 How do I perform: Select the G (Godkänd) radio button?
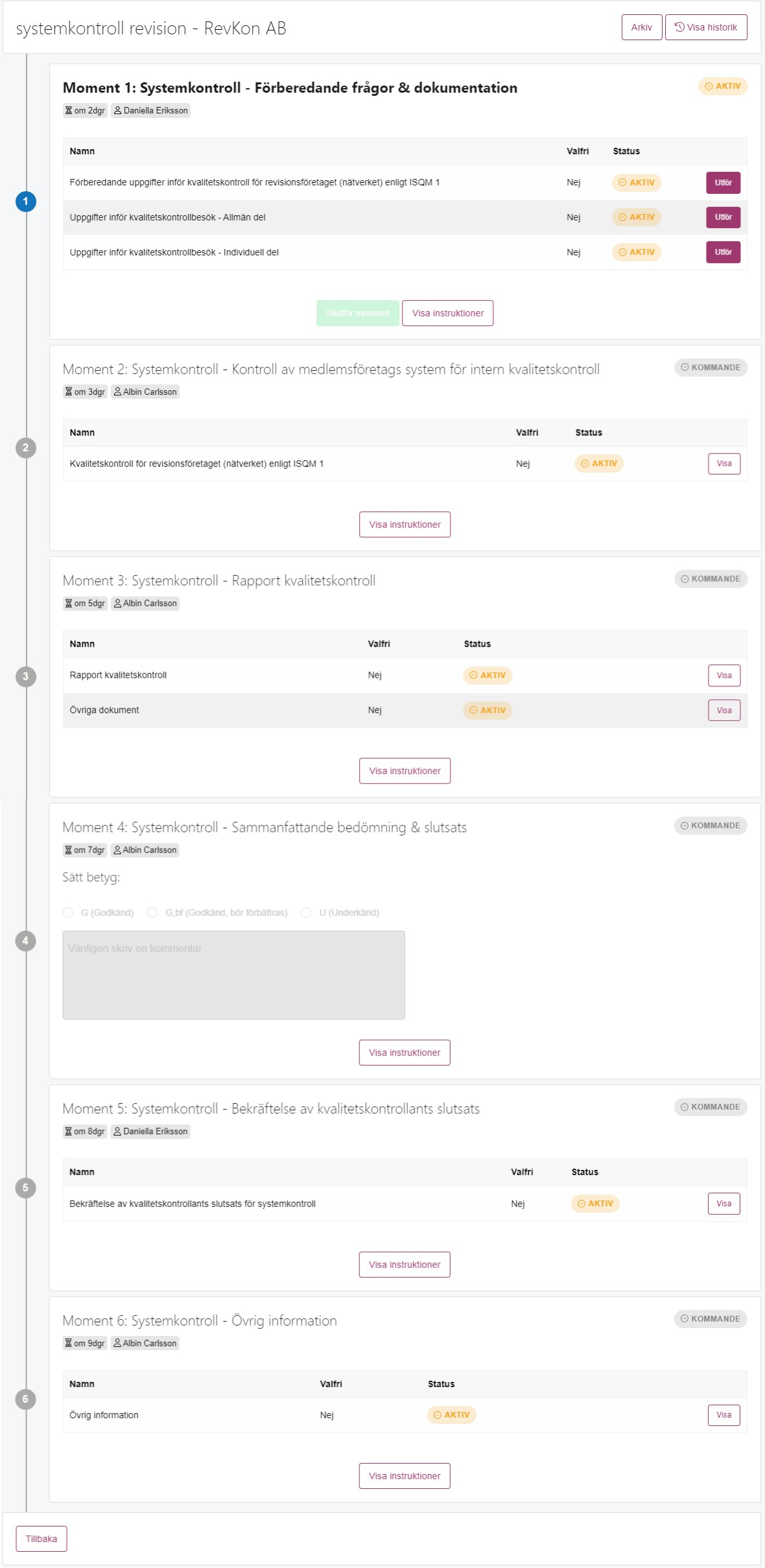pos(68,913)
